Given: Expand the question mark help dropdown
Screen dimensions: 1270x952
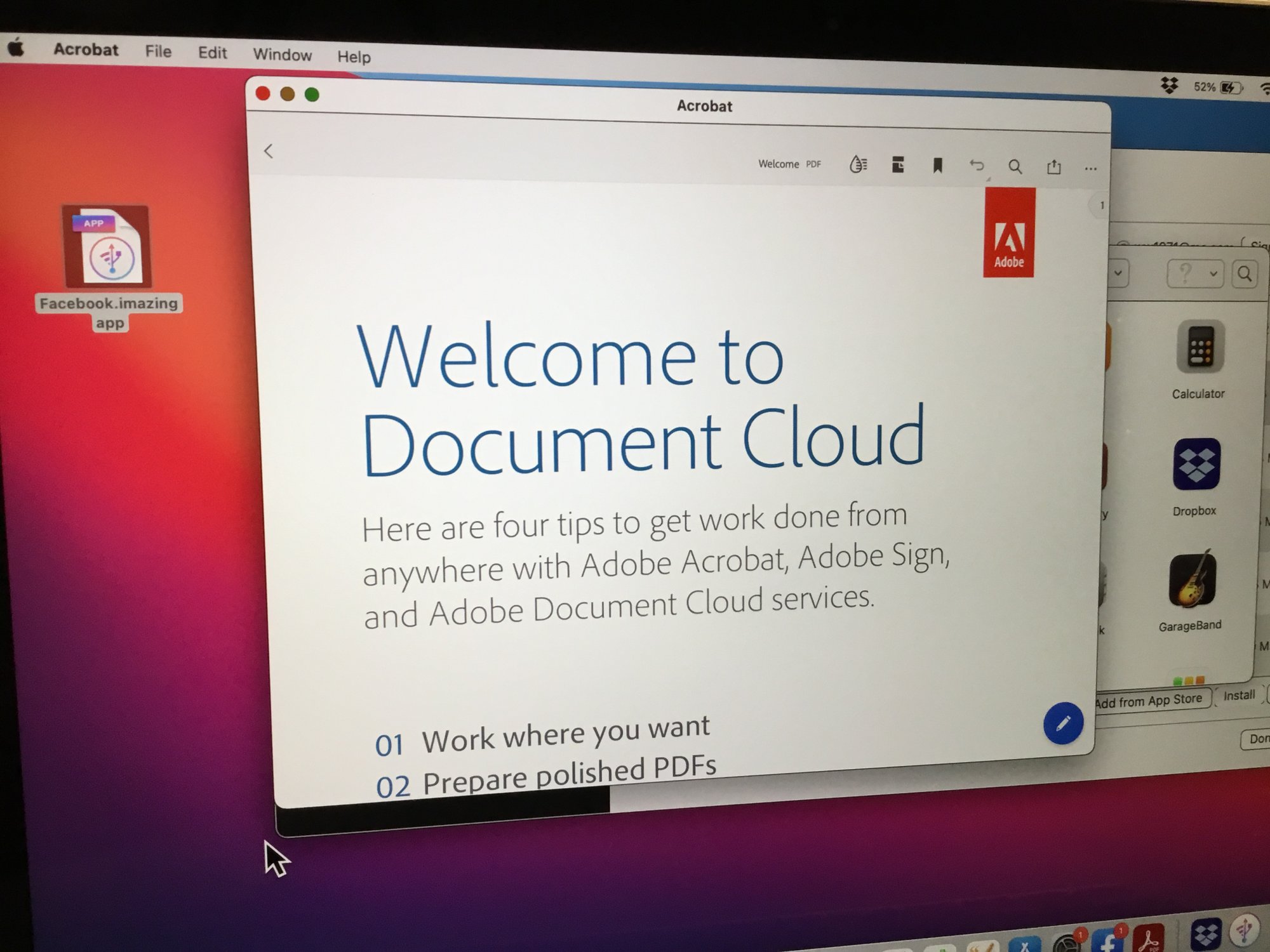Looking at the screenshot, I should pos(1195,274).
